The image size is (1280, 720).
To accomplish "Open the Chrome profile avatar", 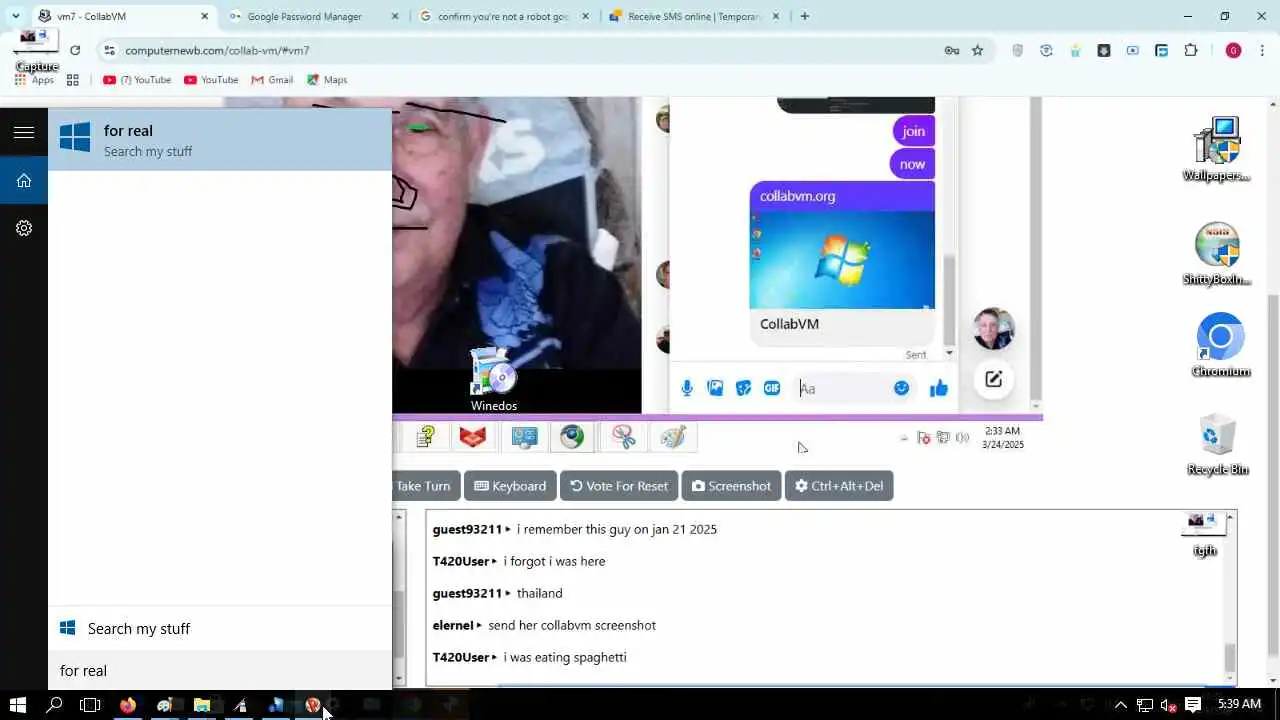I will click(1233, 50).
